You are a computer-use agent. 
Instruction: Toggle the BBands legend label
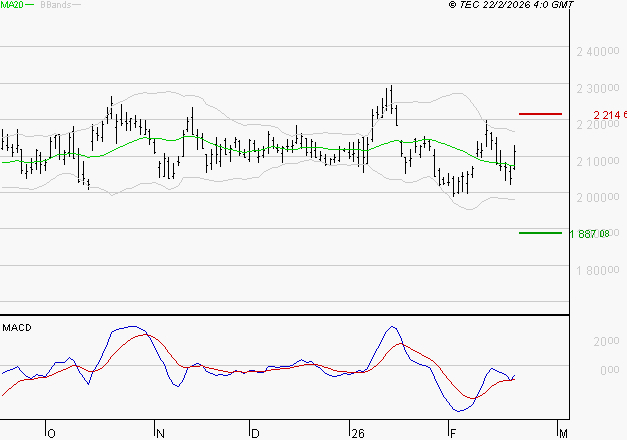click(x=56, y=6)
